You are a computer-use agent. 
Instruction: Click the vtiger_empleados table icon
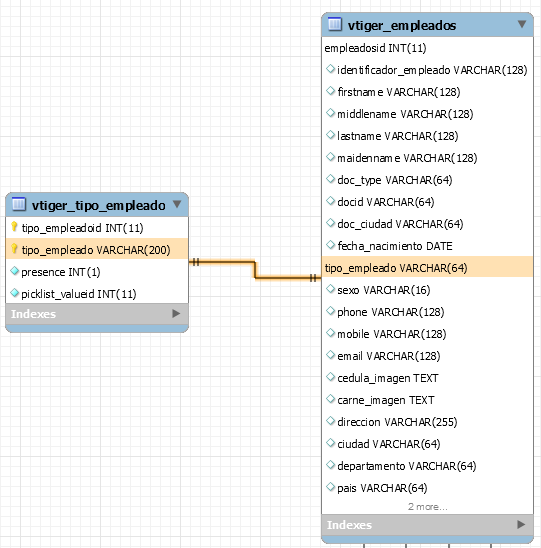click(335, 24)
